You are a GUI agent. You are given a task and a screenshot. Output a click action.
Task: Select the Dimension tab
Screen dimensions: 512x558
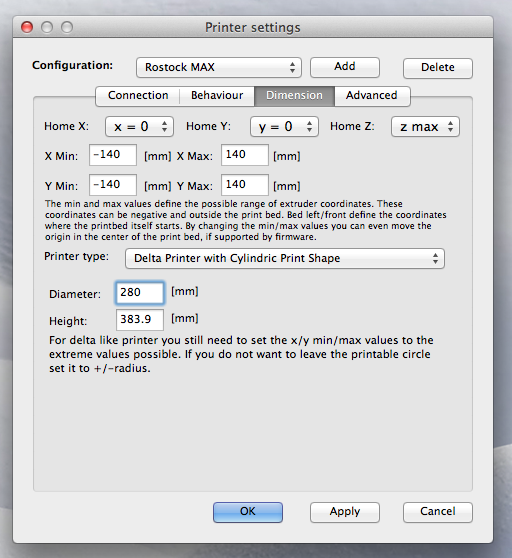[294, 96]
